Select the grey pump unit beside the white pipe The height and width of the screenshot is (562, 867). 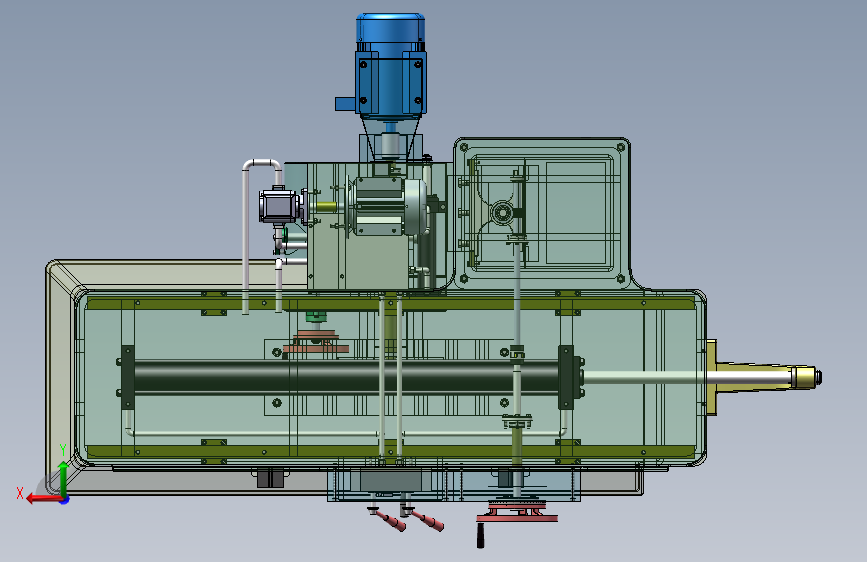point(279,206)
